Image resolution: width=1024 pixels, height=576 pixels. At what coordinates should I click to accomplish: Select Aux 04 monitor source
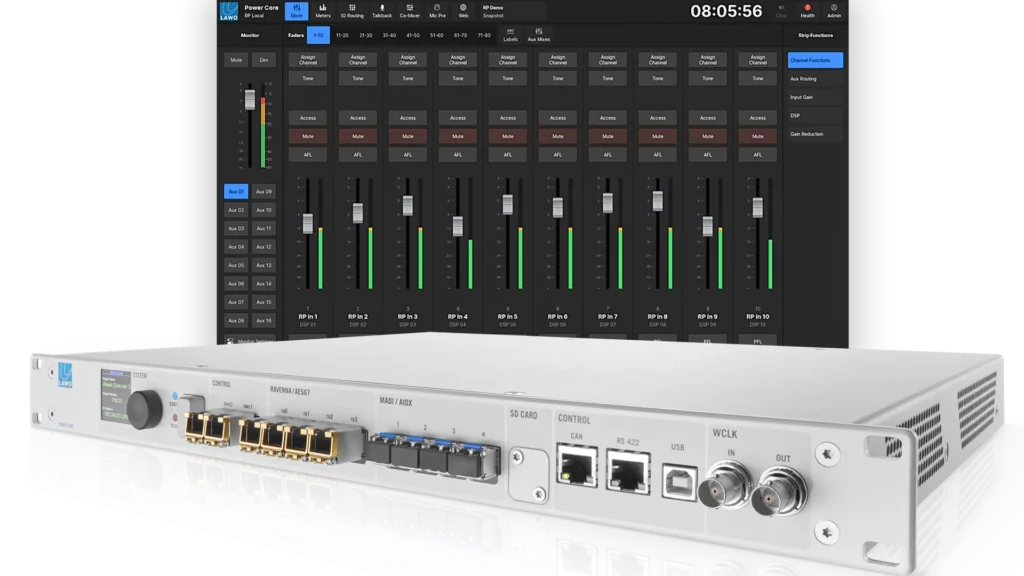236,247
